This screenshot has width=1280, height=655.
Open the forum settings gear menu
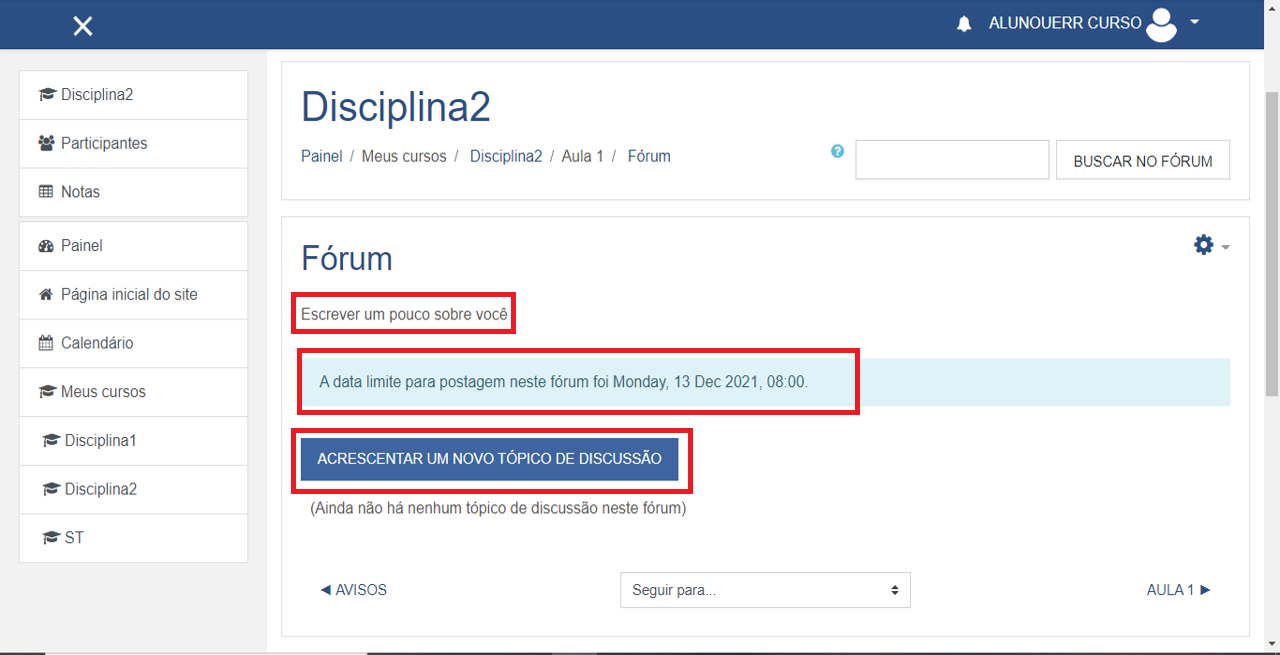[1204, 245]
